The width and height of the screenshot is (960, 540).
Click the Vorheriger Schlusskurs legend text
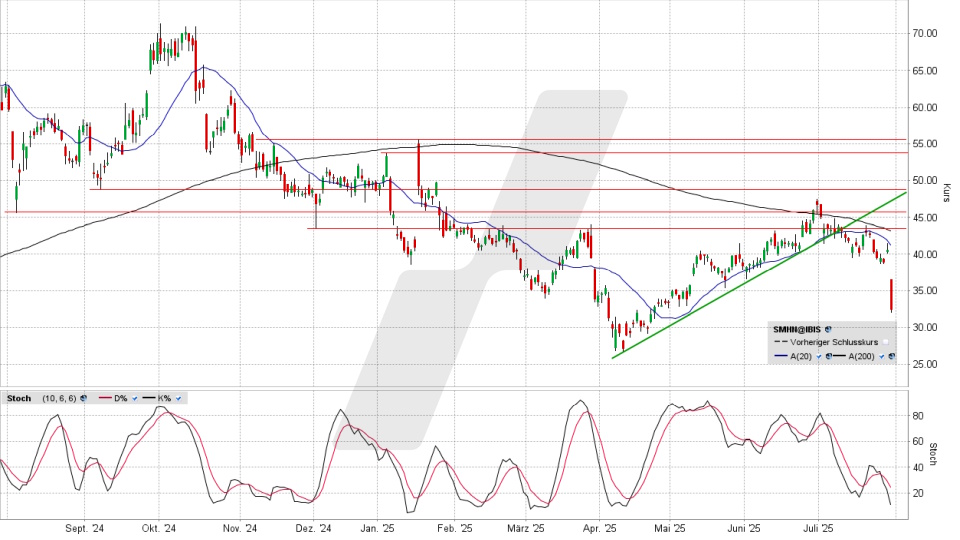(834, 342)
